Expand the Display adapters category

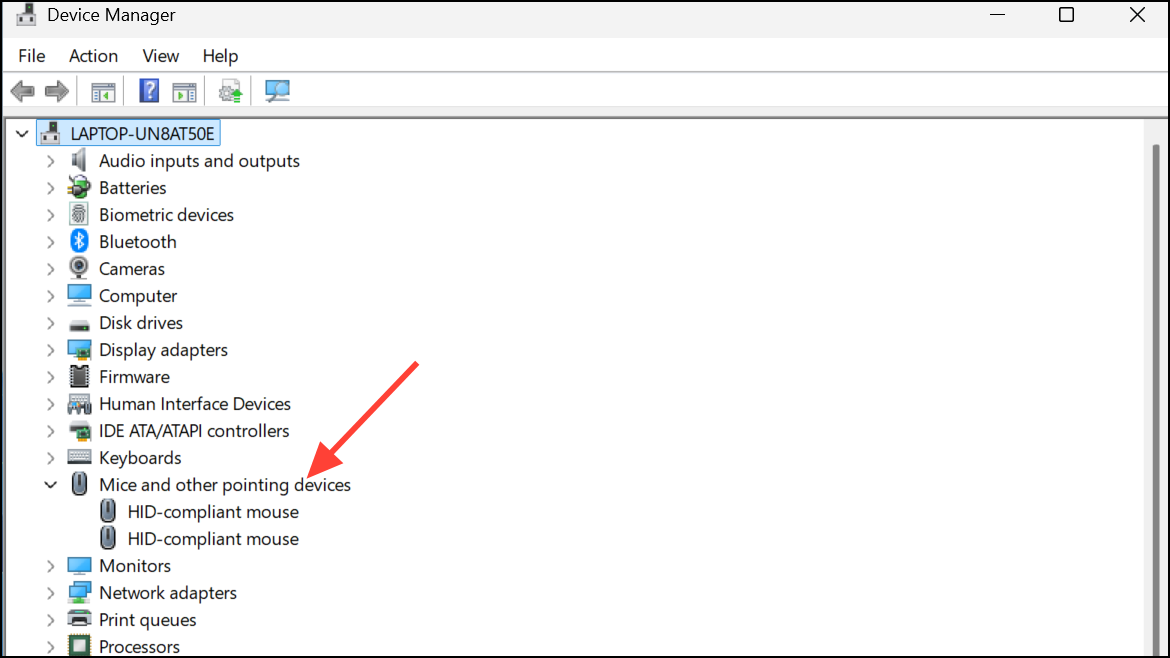pyautogui.click(x=50, y=350)
